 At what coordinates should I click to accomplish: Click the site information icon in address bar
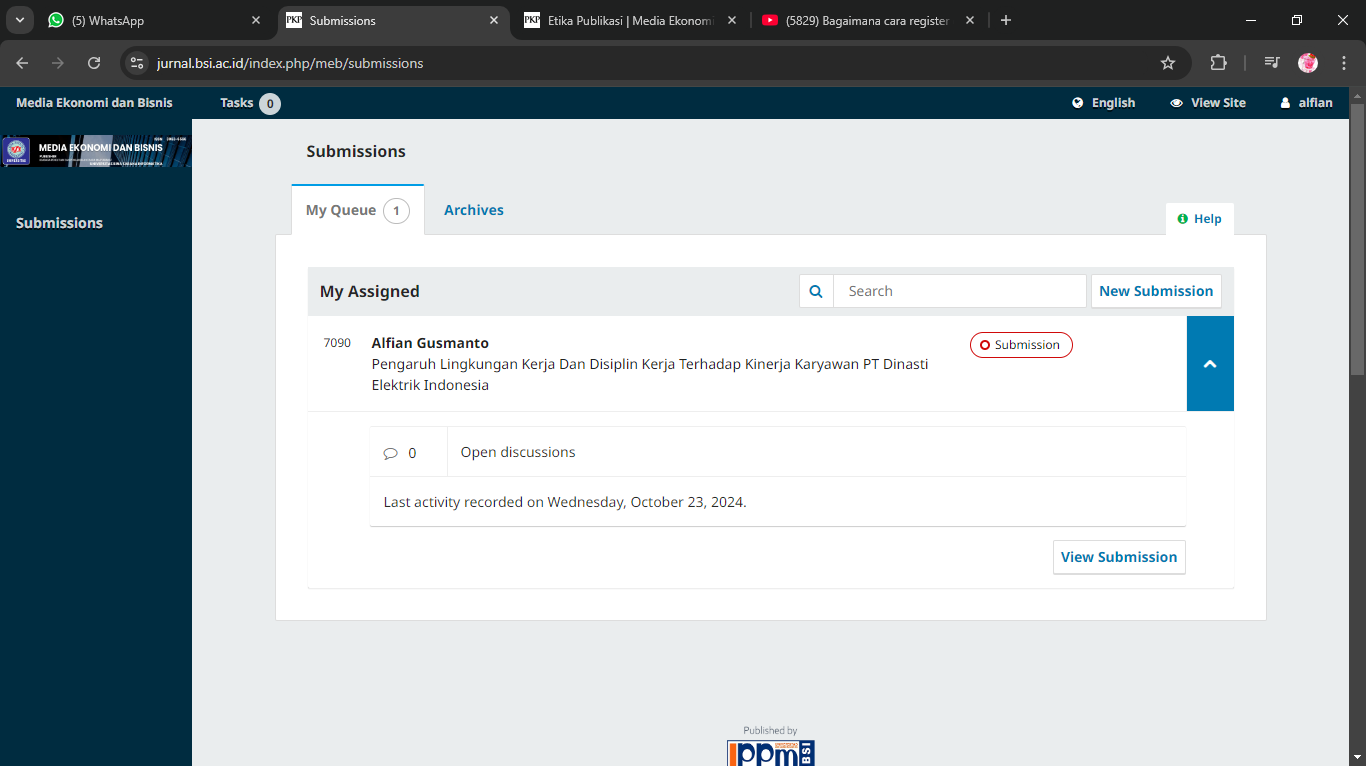(x=137, y=63)
